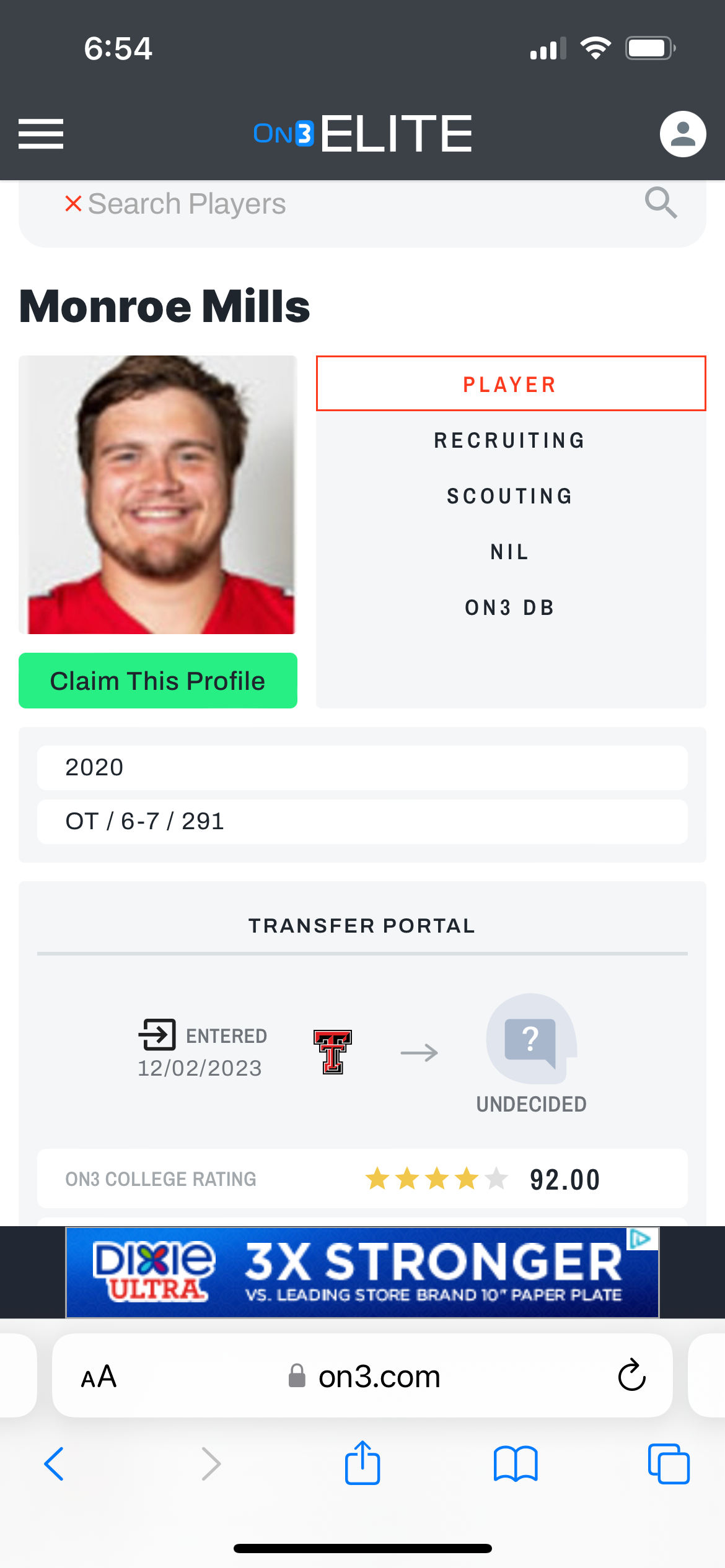Tap the On3 Elite logo

362,134
